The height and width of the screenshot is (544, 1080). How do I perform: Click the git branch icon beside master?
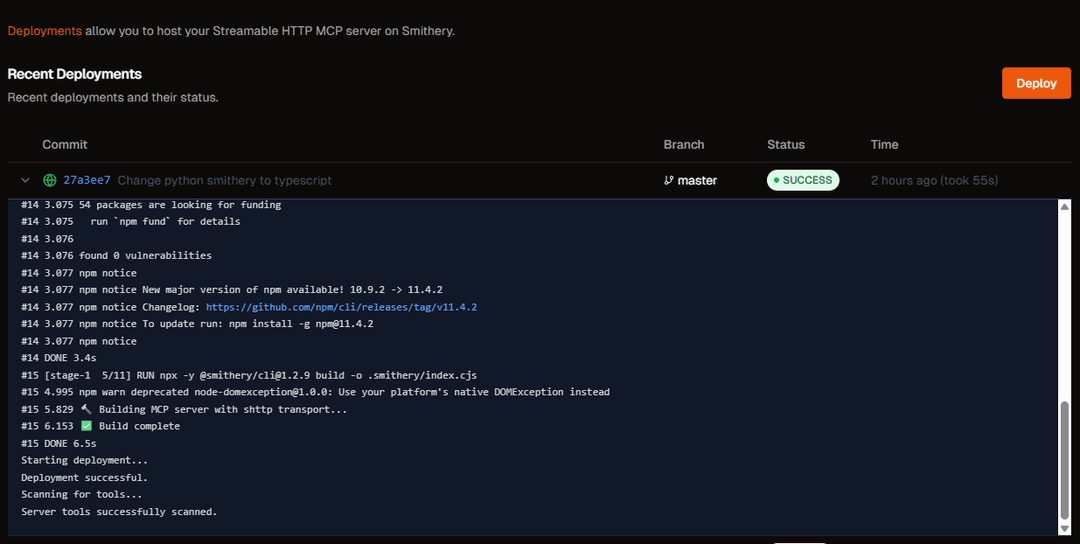point(668,181)
